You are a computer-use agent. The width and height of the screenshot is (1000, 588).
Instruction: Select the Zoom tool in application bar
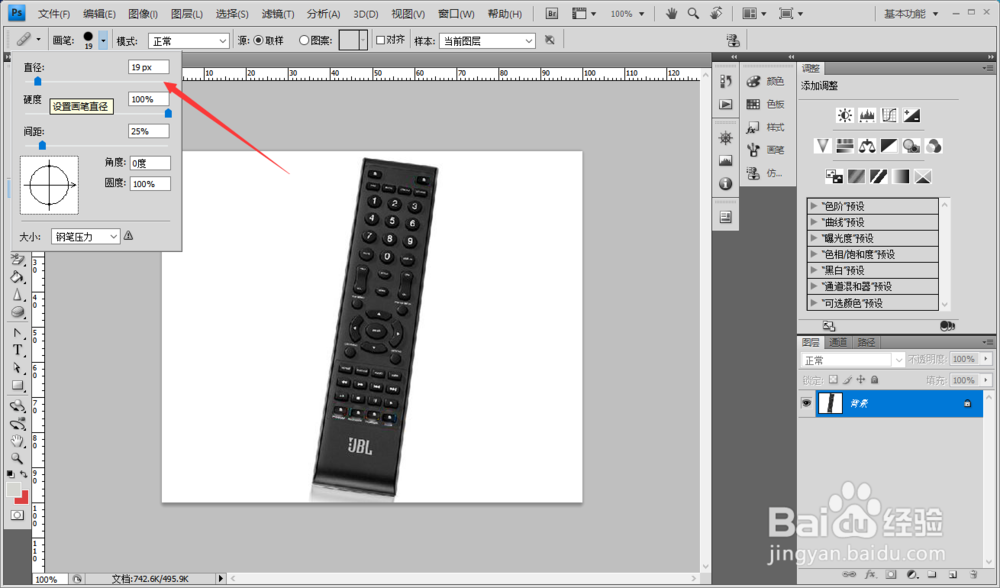coord(693,13)
